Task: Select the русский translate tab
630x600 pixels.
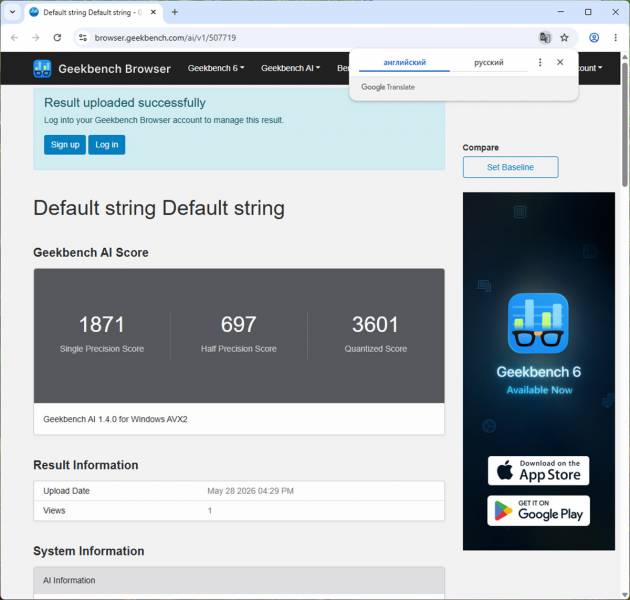Action: 489,63
